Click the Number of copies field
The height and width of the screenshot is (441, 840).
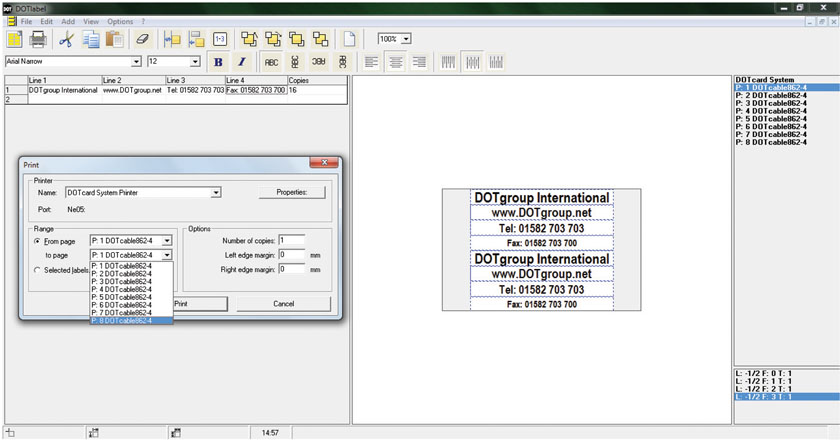[x=293, y=240]
